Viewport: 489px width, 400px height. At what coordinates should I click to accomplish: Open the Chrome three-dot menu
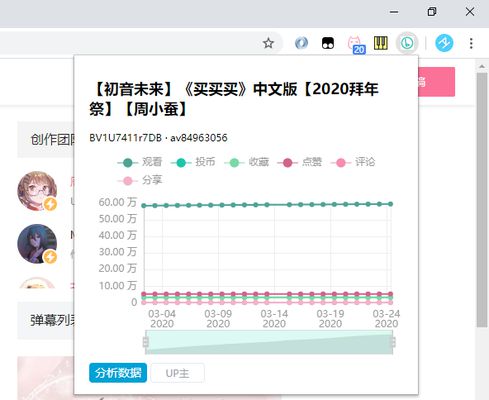pos(471,43)
